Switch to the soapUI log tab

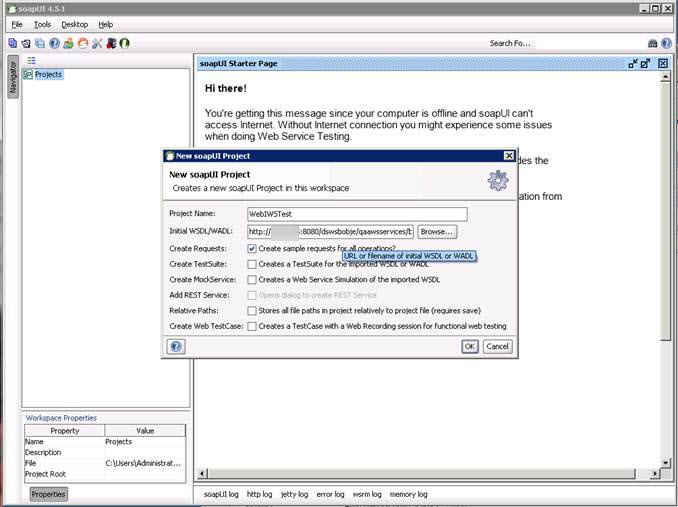221,494
